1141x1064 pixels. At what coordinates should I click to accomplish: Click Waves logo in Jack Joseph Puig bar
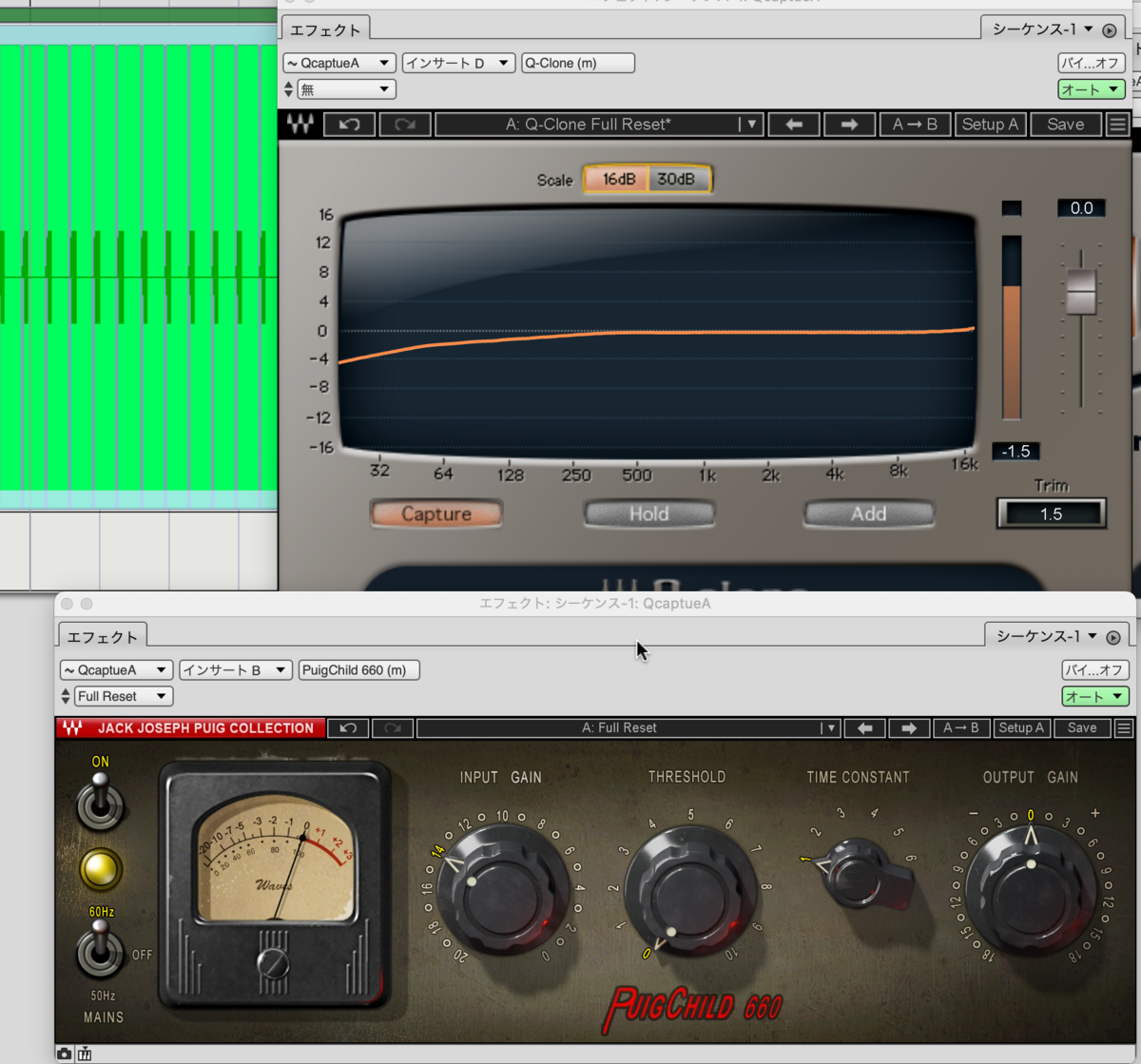tap(72, 728)
